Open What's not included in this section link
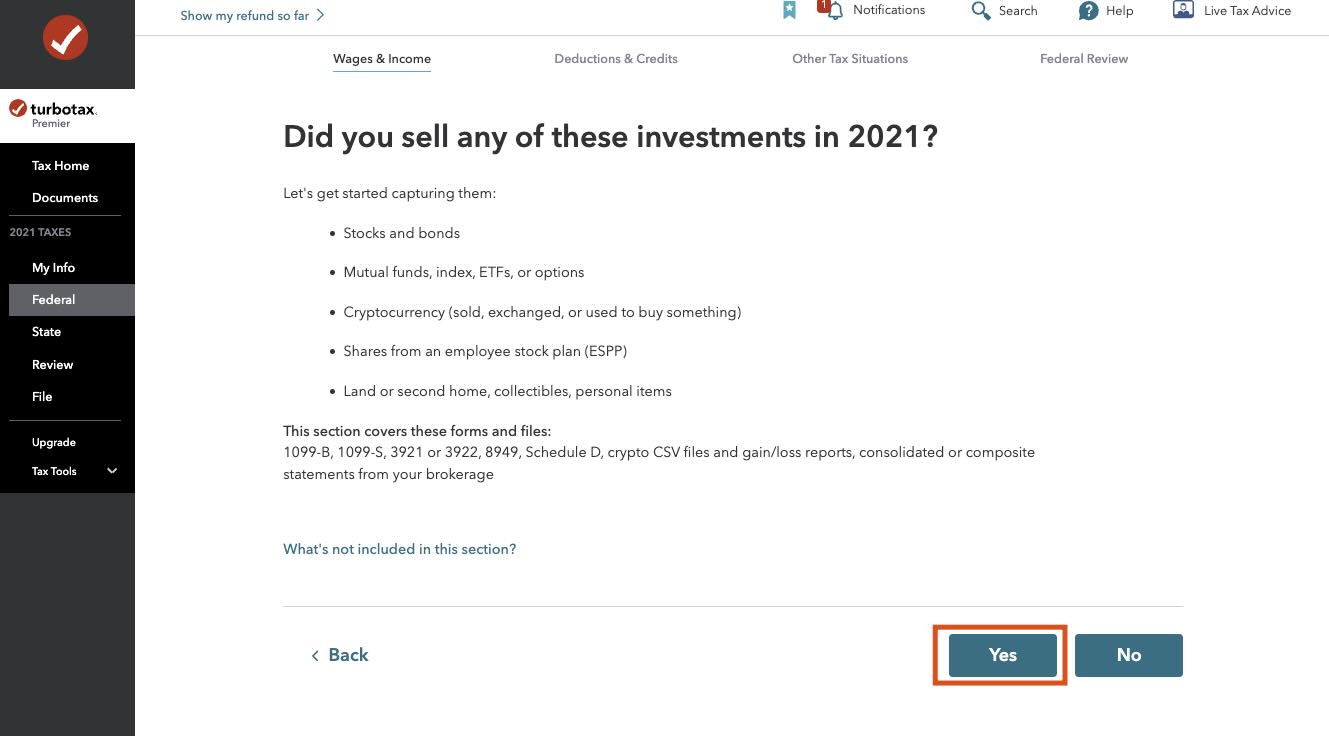This screenshot has width=1329, height=736. 400,549
